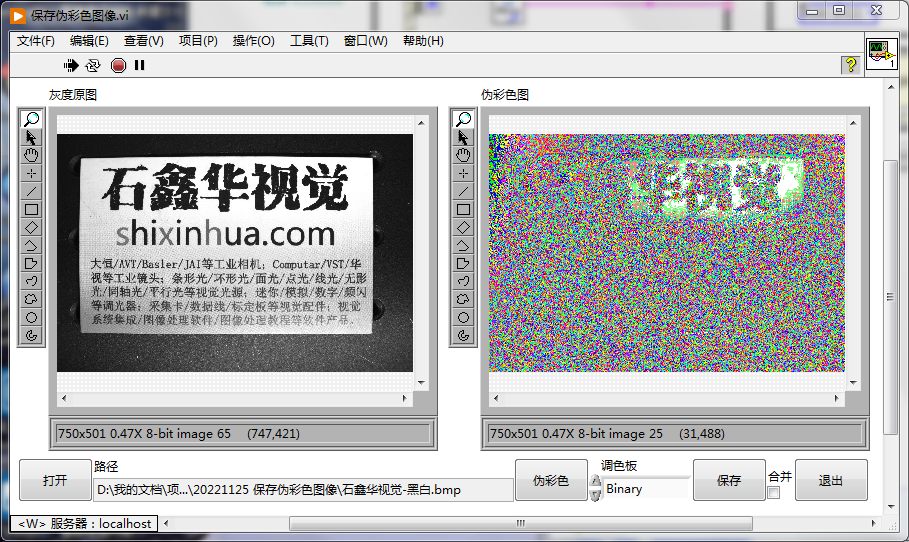Select Freehand Line tool in pseudo-color palette
The height and width of the screenshot is (542, 909).
click(463, 281)
